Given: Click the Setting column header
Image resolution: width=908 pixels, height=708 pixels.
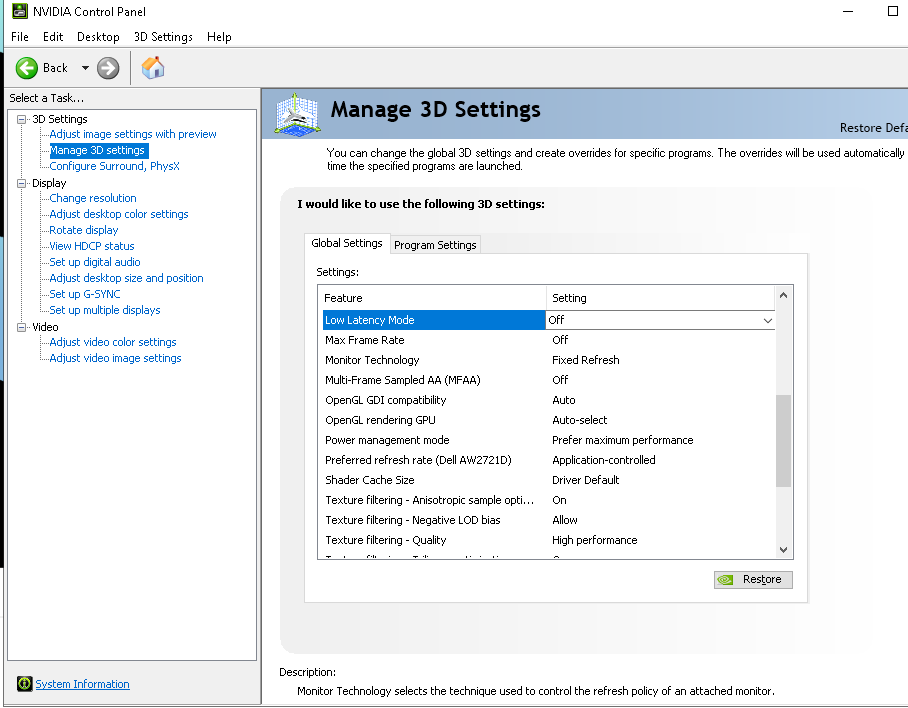Looking at the screenshot, I should [660, 298].
